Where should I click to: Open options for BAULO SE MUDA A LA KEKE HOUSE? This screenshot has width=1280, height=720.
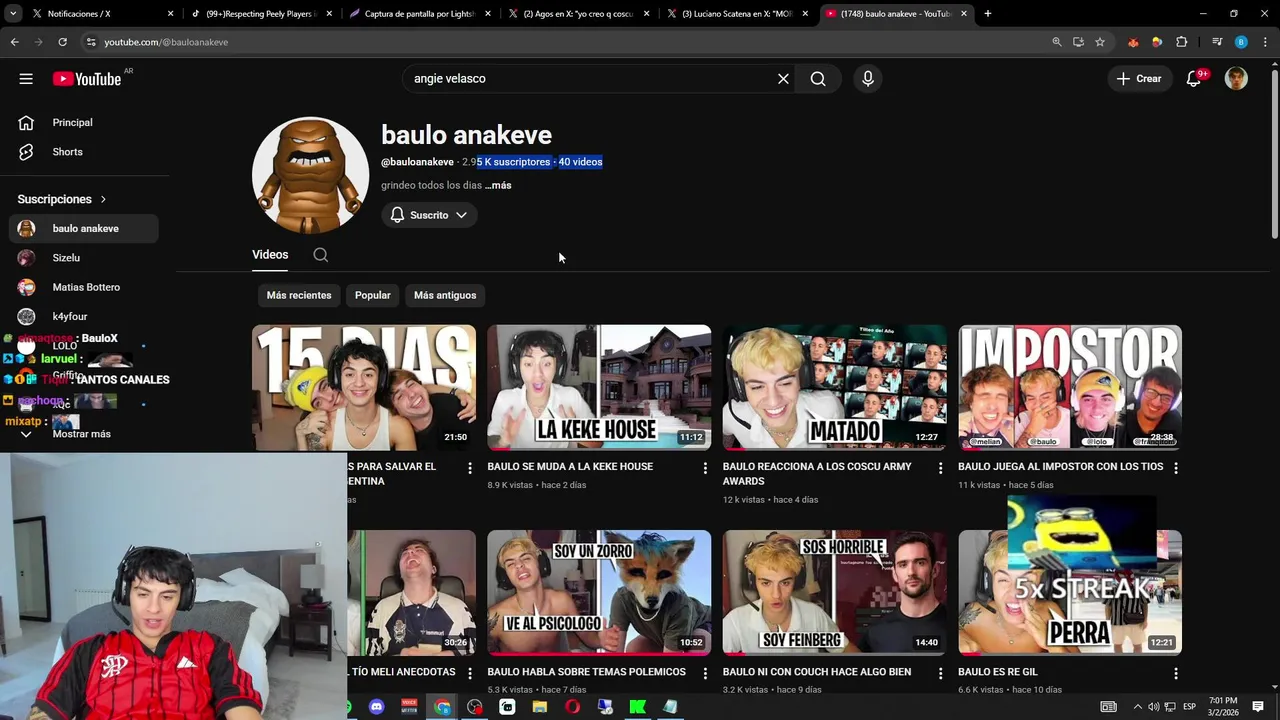(705, 468)
